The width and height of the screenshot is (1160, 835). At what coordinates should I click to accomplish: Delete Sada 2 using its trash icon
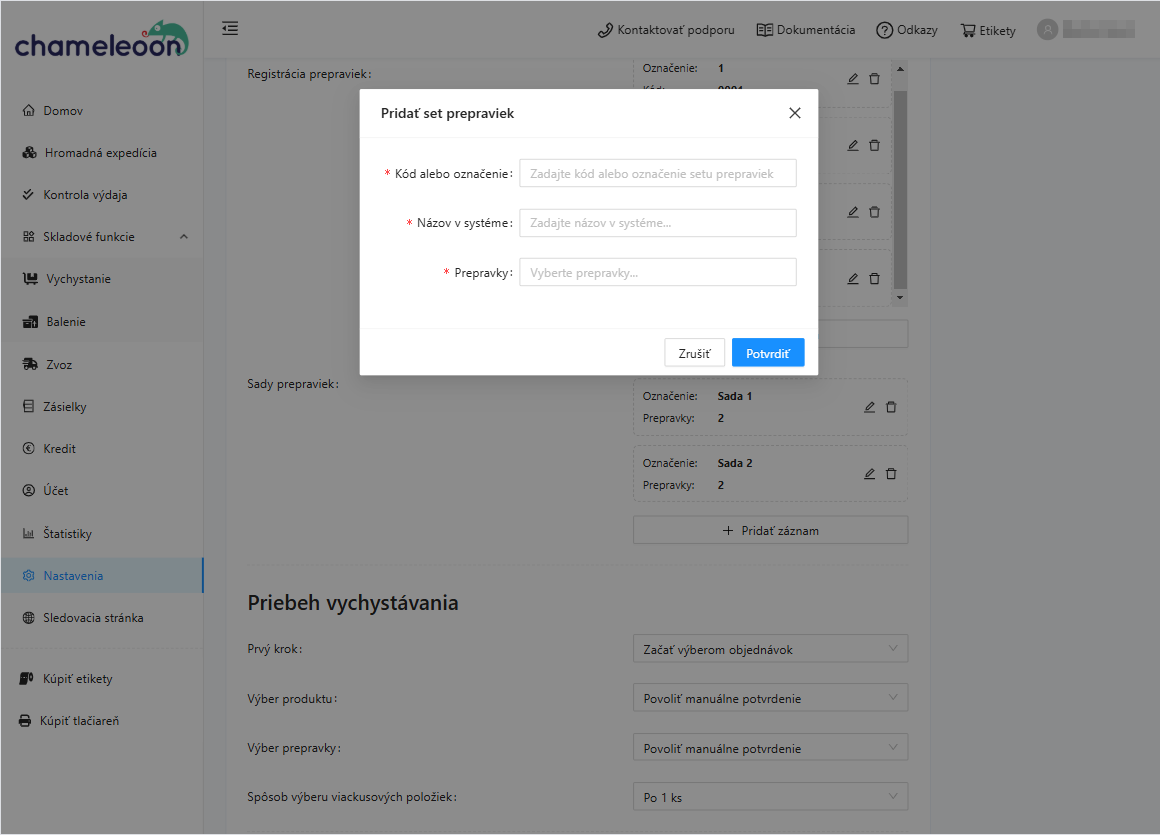click(x=891, y=474)
